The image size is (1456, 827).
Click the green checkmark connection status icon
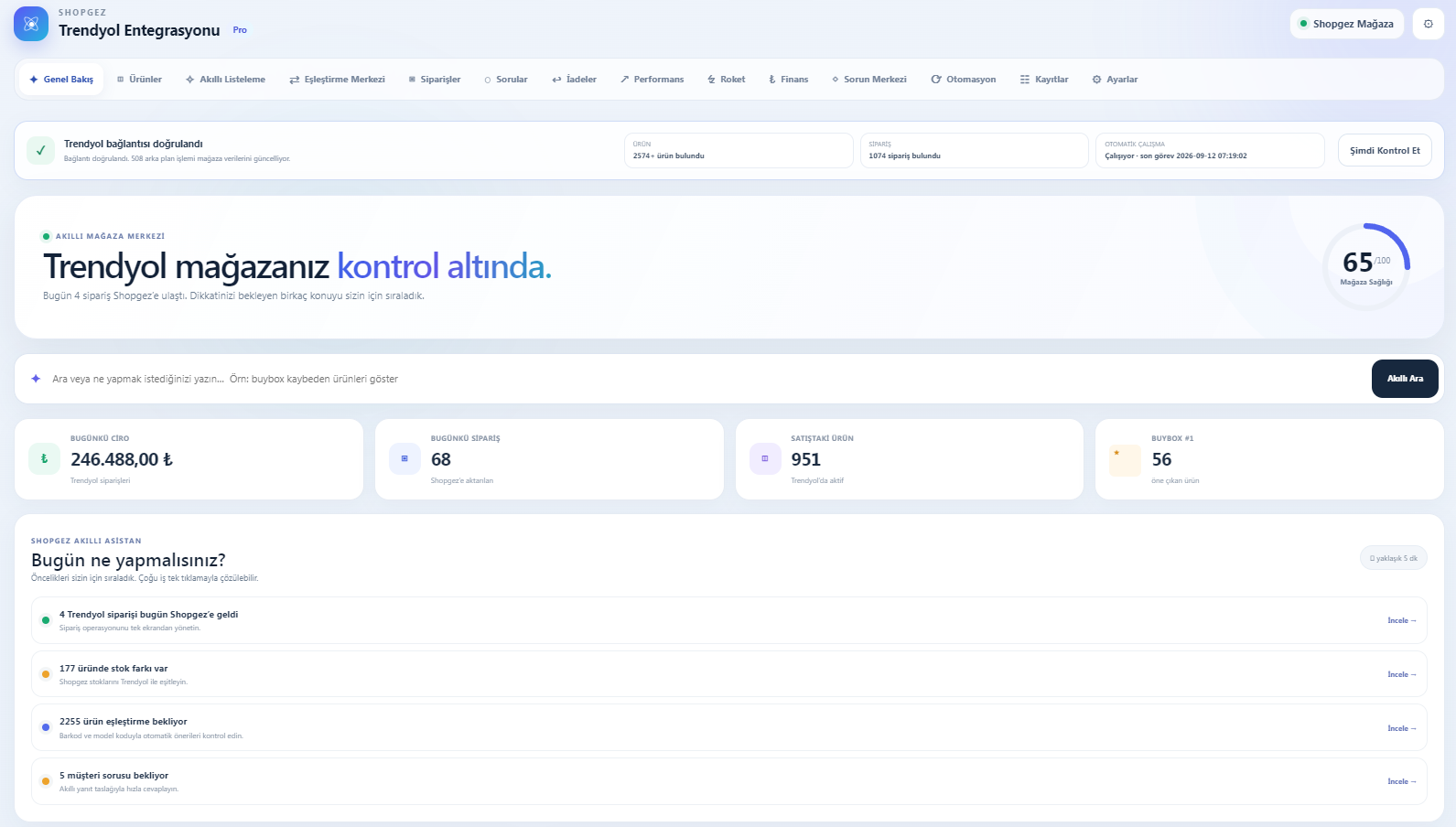click(41, 151)
